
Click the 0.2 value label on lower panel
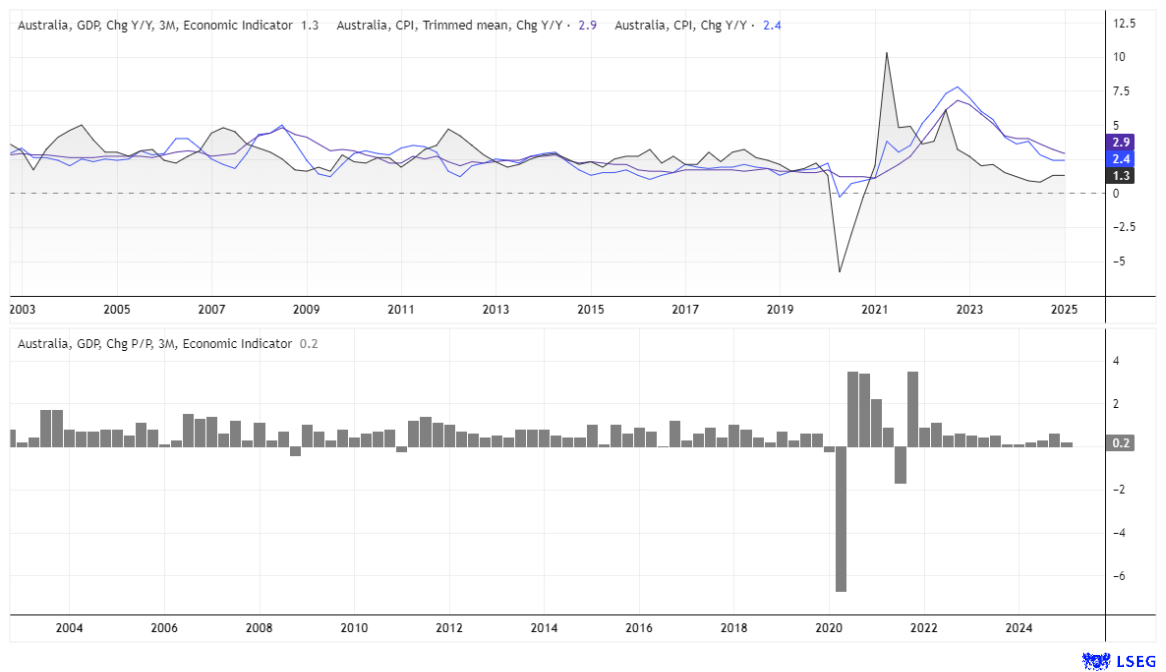[1119, 440]
